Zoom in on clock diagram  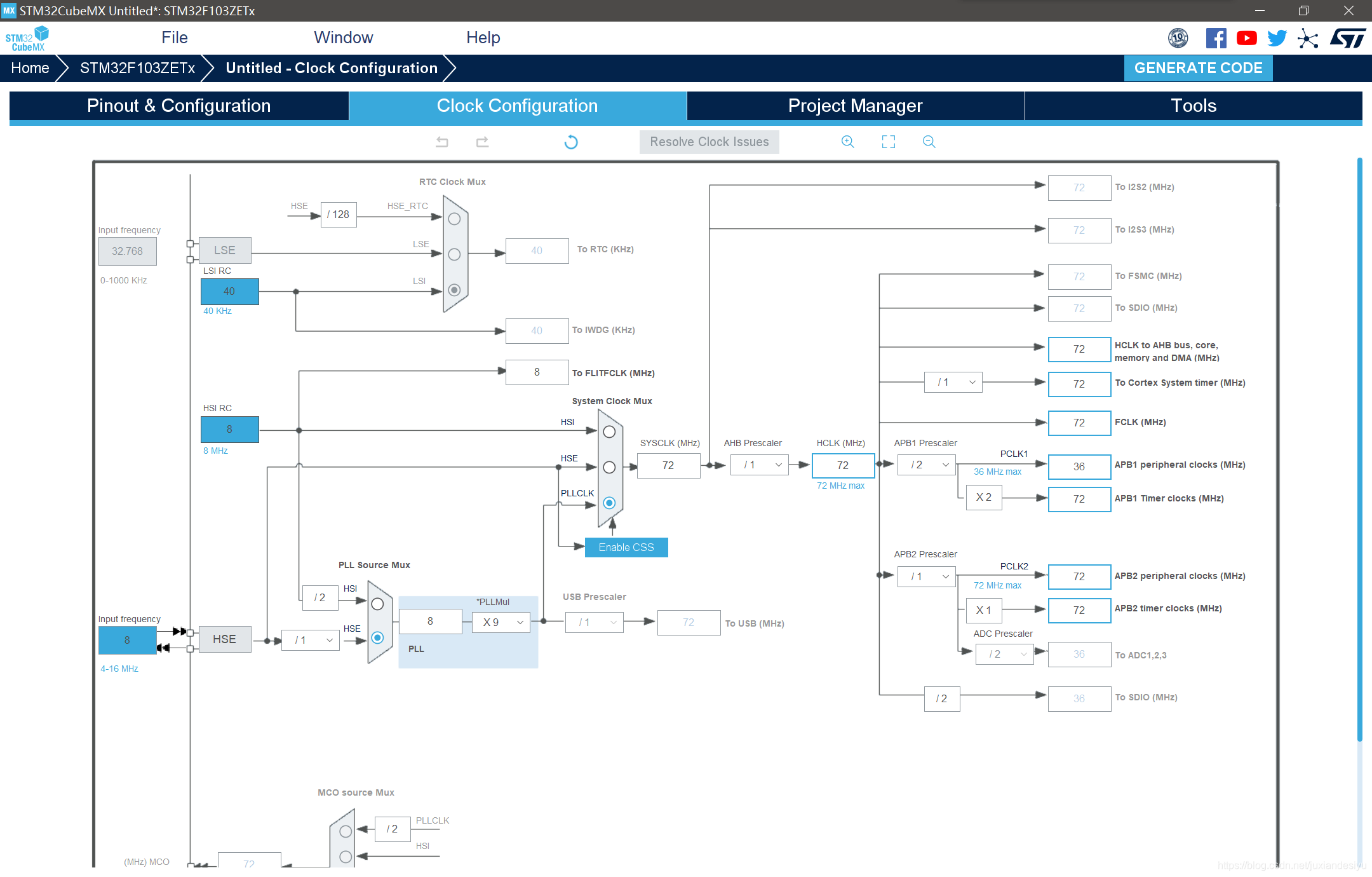(847, 142)
